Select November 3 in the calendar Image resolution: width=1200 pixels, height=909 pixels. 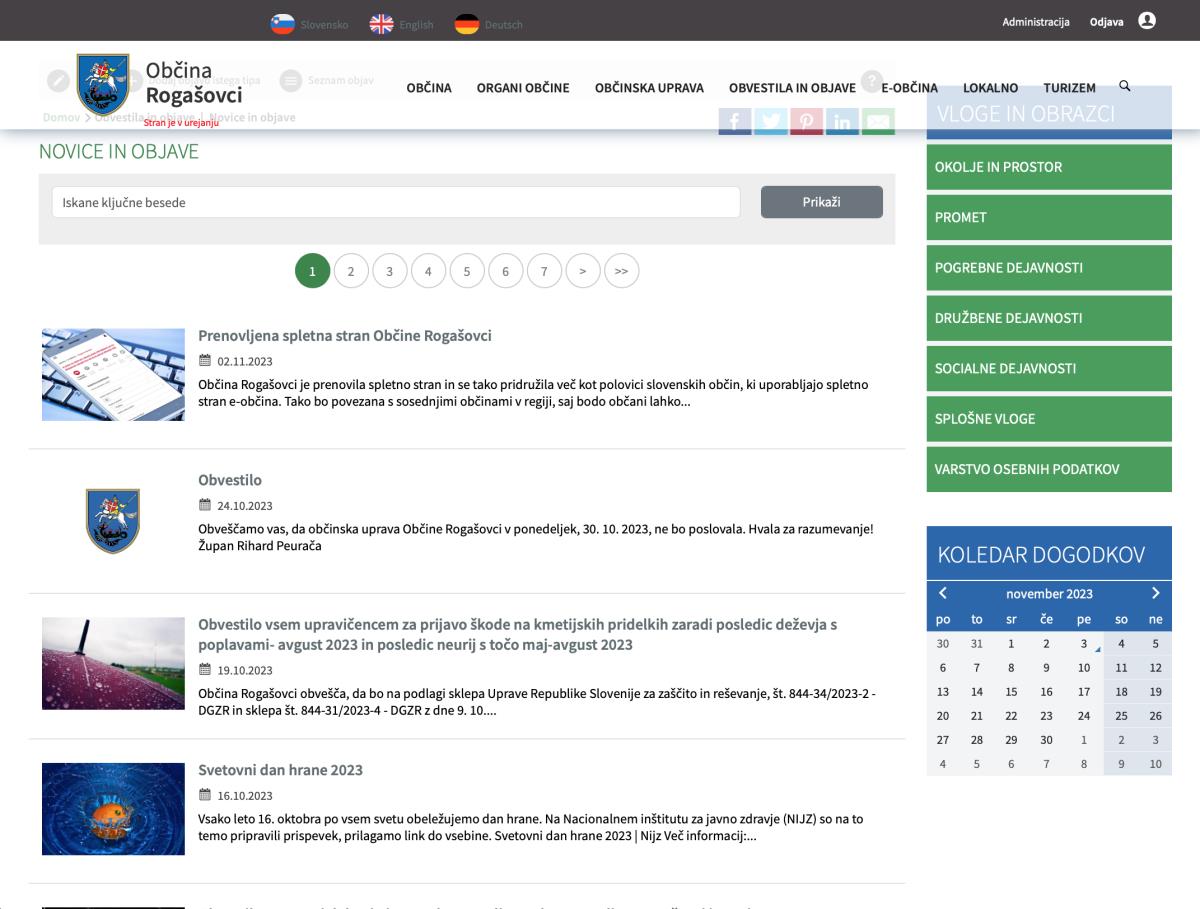click(1084, 644)
